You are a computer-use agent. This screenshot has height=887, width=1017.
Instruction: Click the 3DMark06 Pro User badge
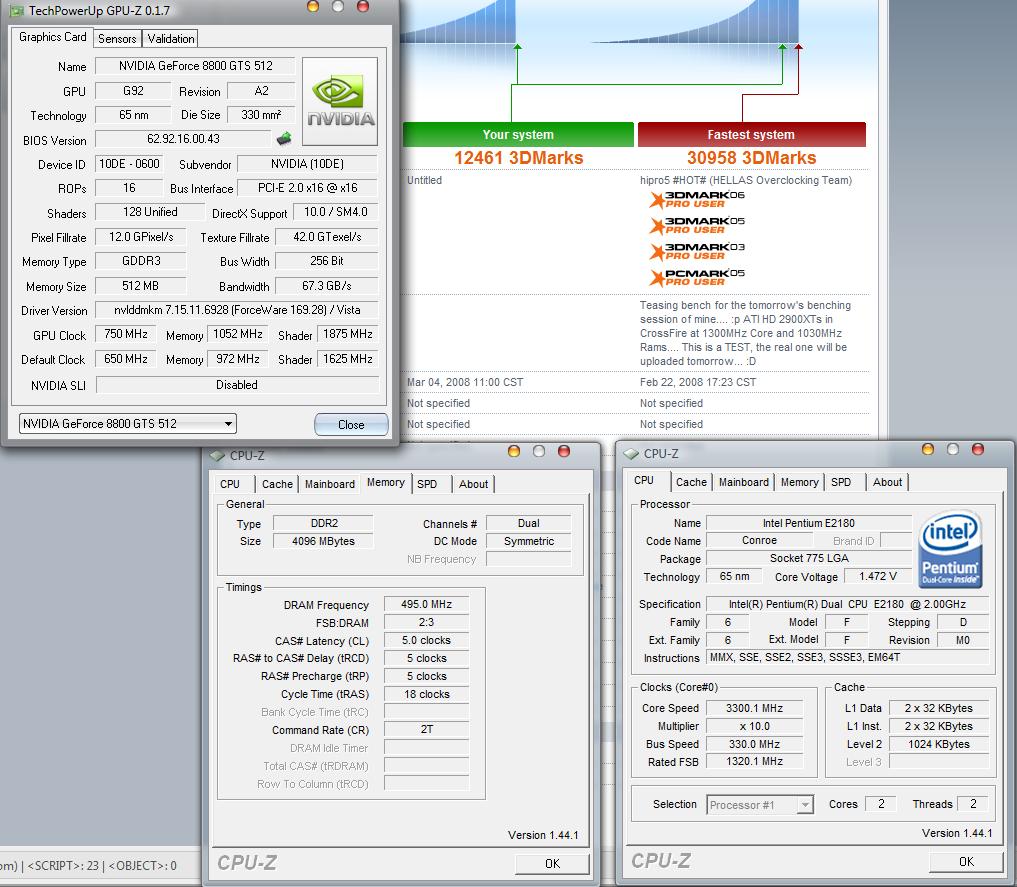tap(697, 200)
